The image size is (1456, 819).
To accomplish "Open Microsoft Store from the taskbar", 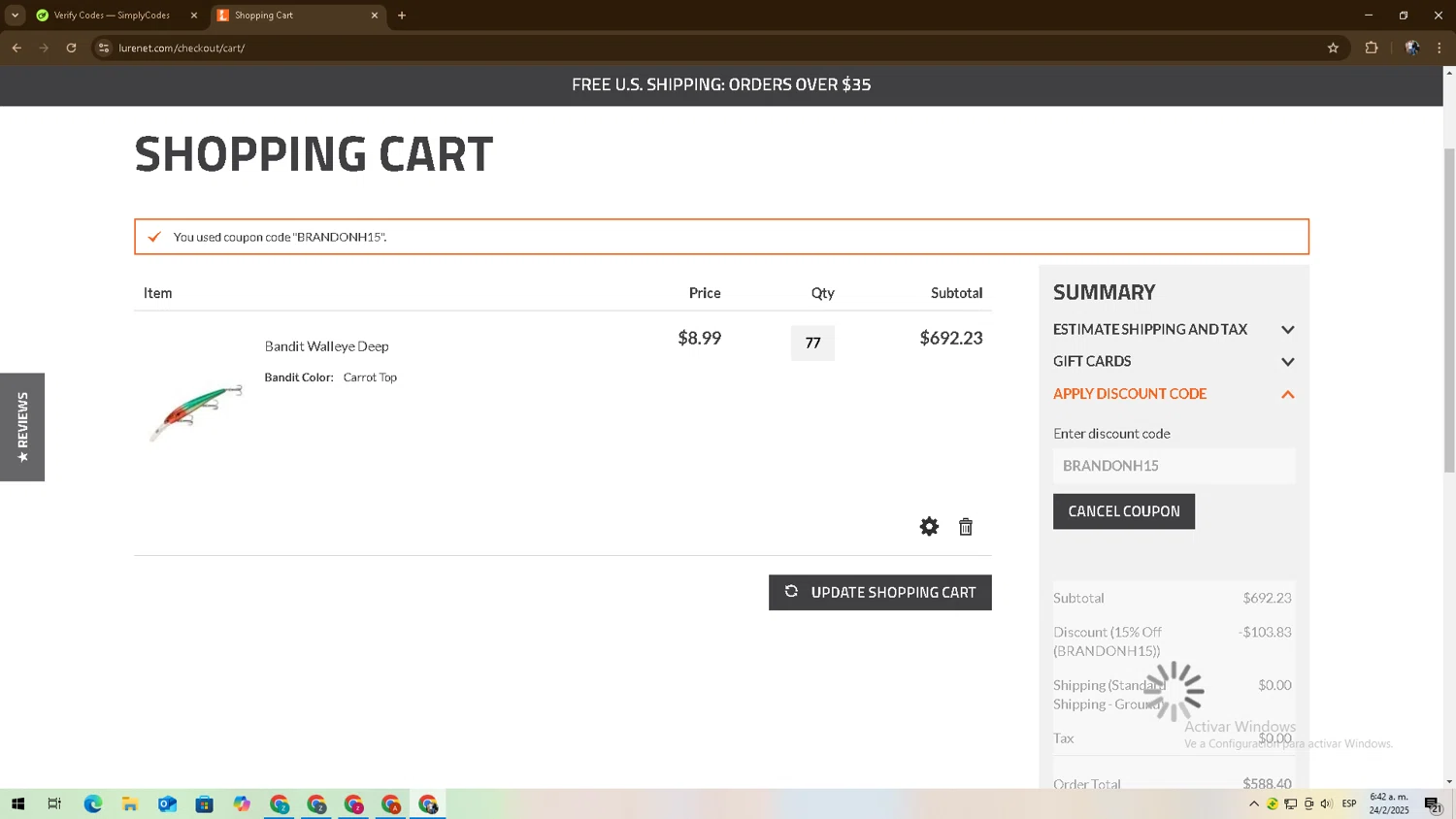I will (204, 803).
